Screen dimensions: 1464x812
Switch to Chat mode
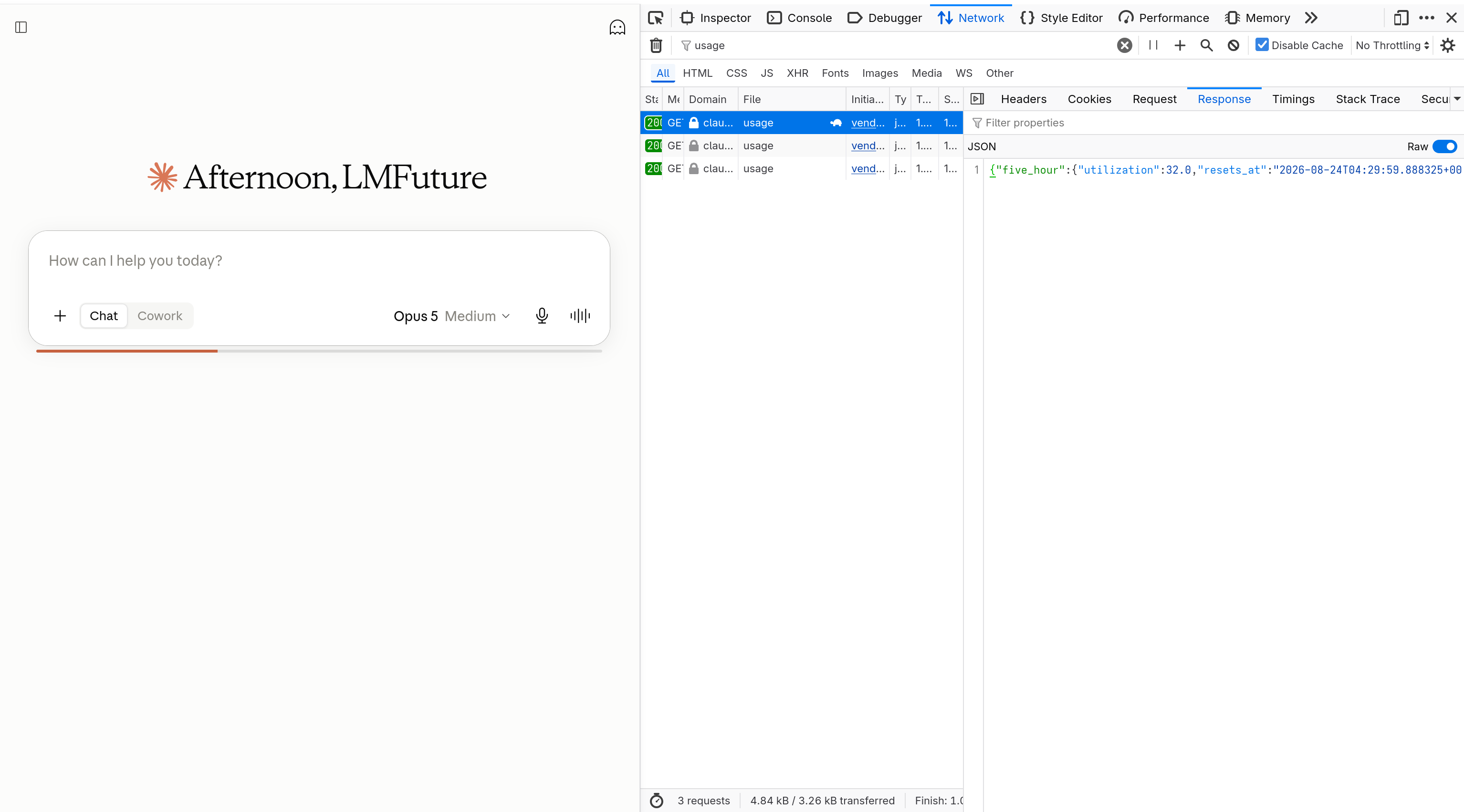pyautogui.click(x=104, y=316)
